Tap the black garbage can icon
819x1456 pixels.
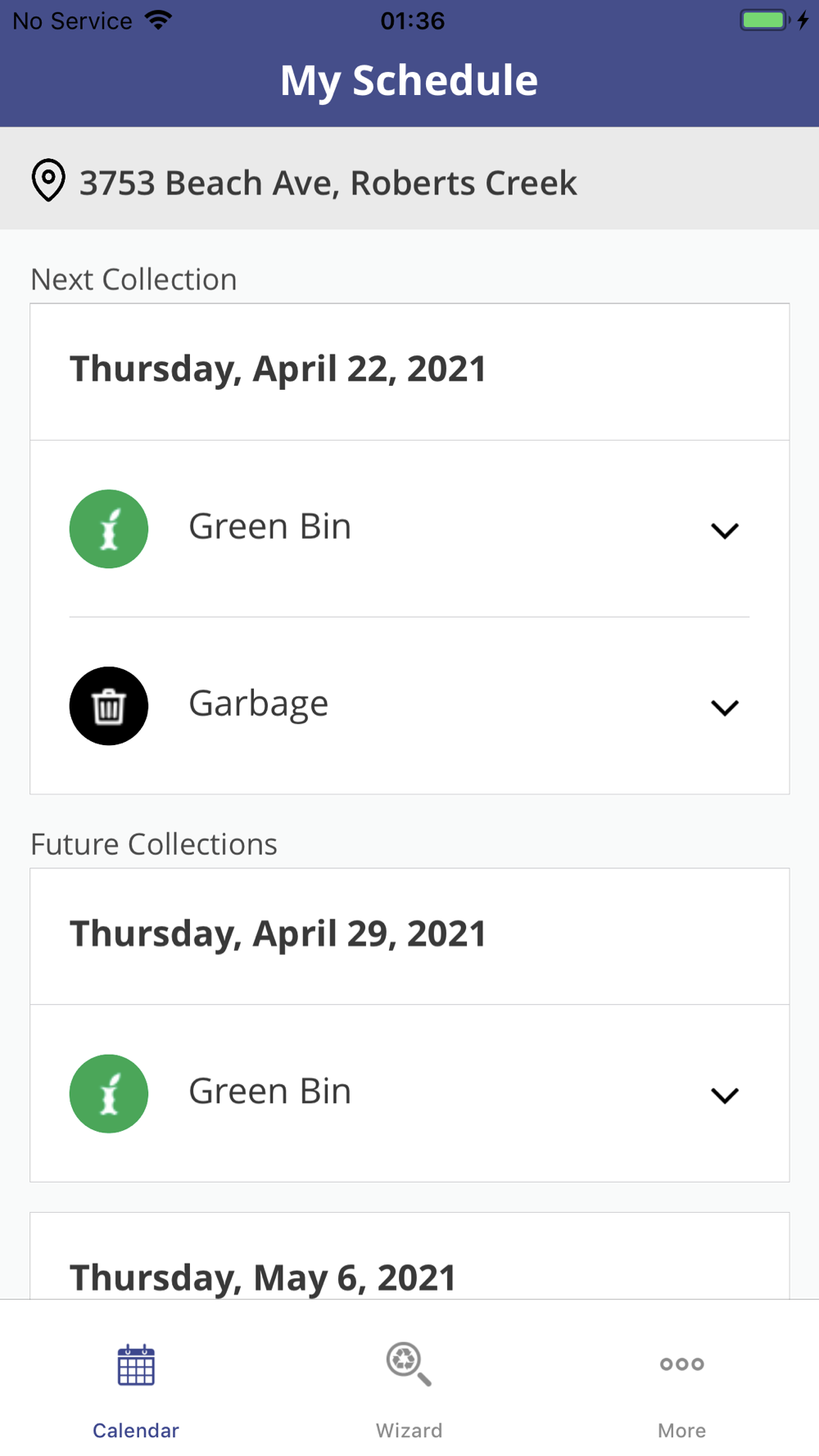(x=109, y=706)
